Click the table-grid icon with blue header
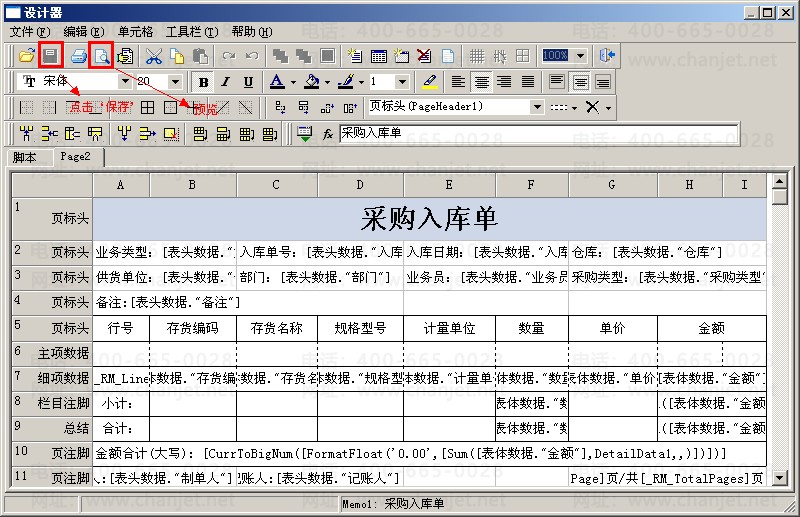This screenshot has width=800, height=517. (378, 55)
